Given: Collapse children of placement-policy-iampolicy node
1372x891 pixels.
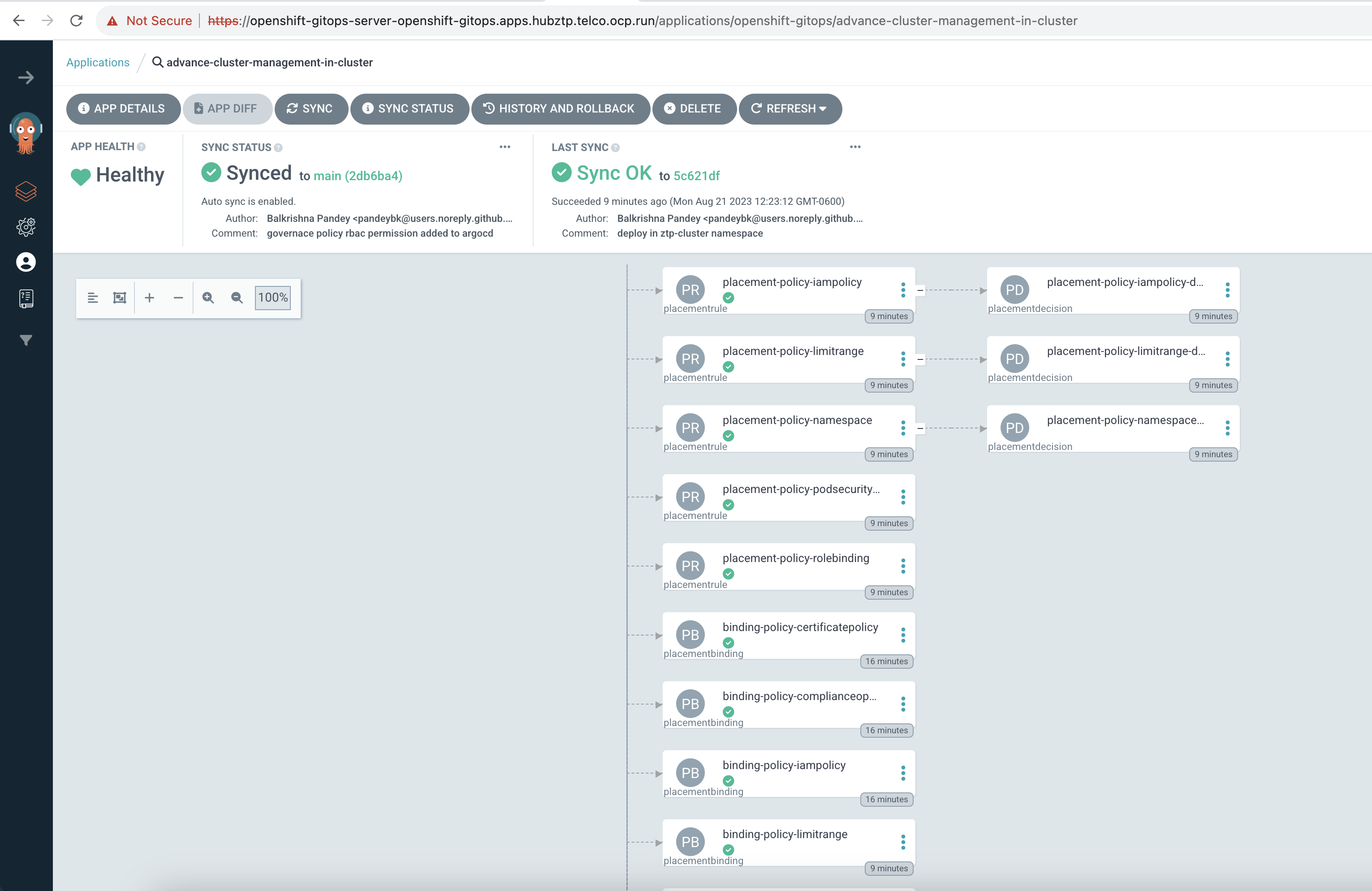Looking at the screenshot, I should (x=920, y=290).
